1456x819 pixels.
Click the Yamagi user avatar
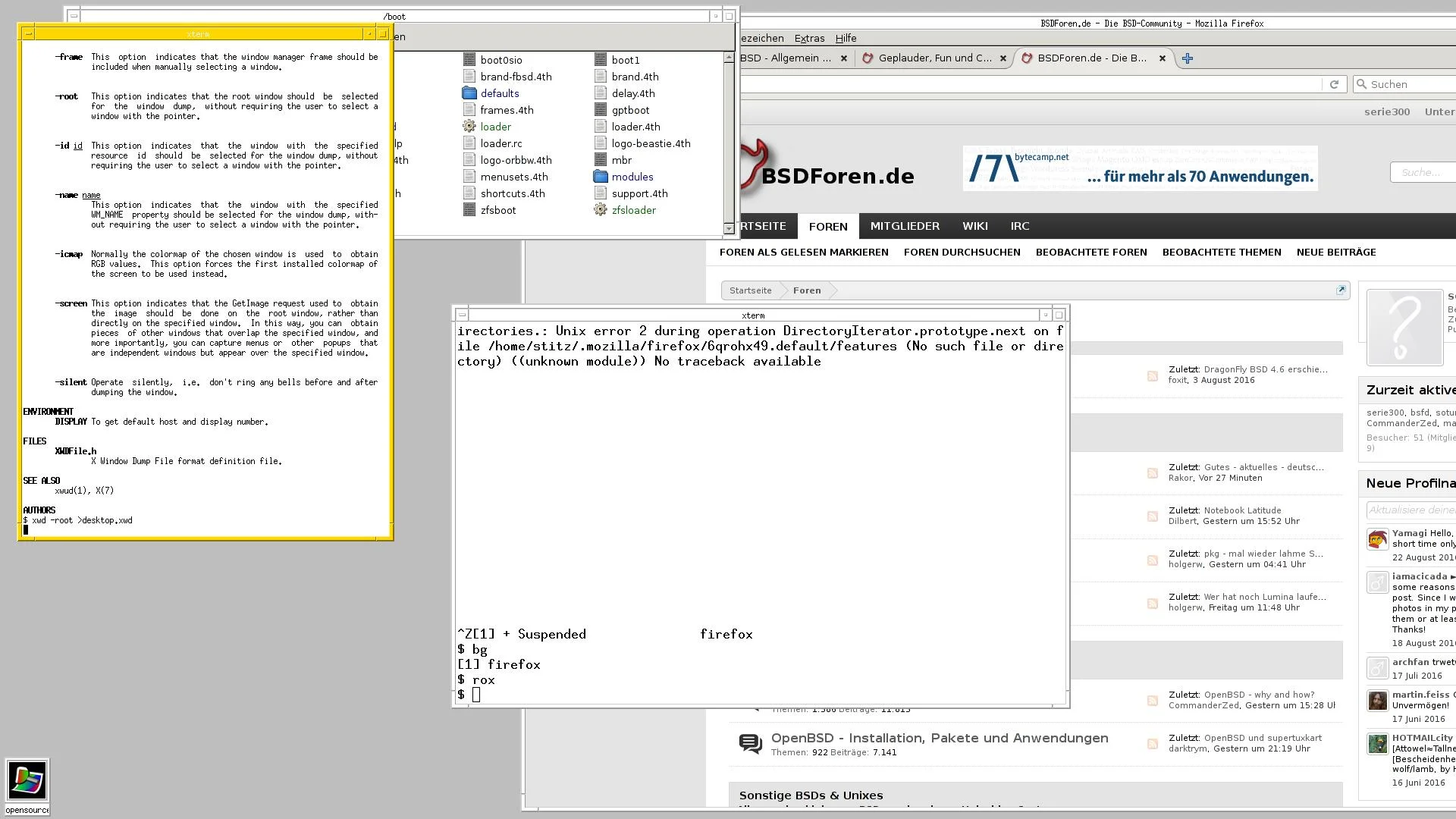coord(1377,539)
